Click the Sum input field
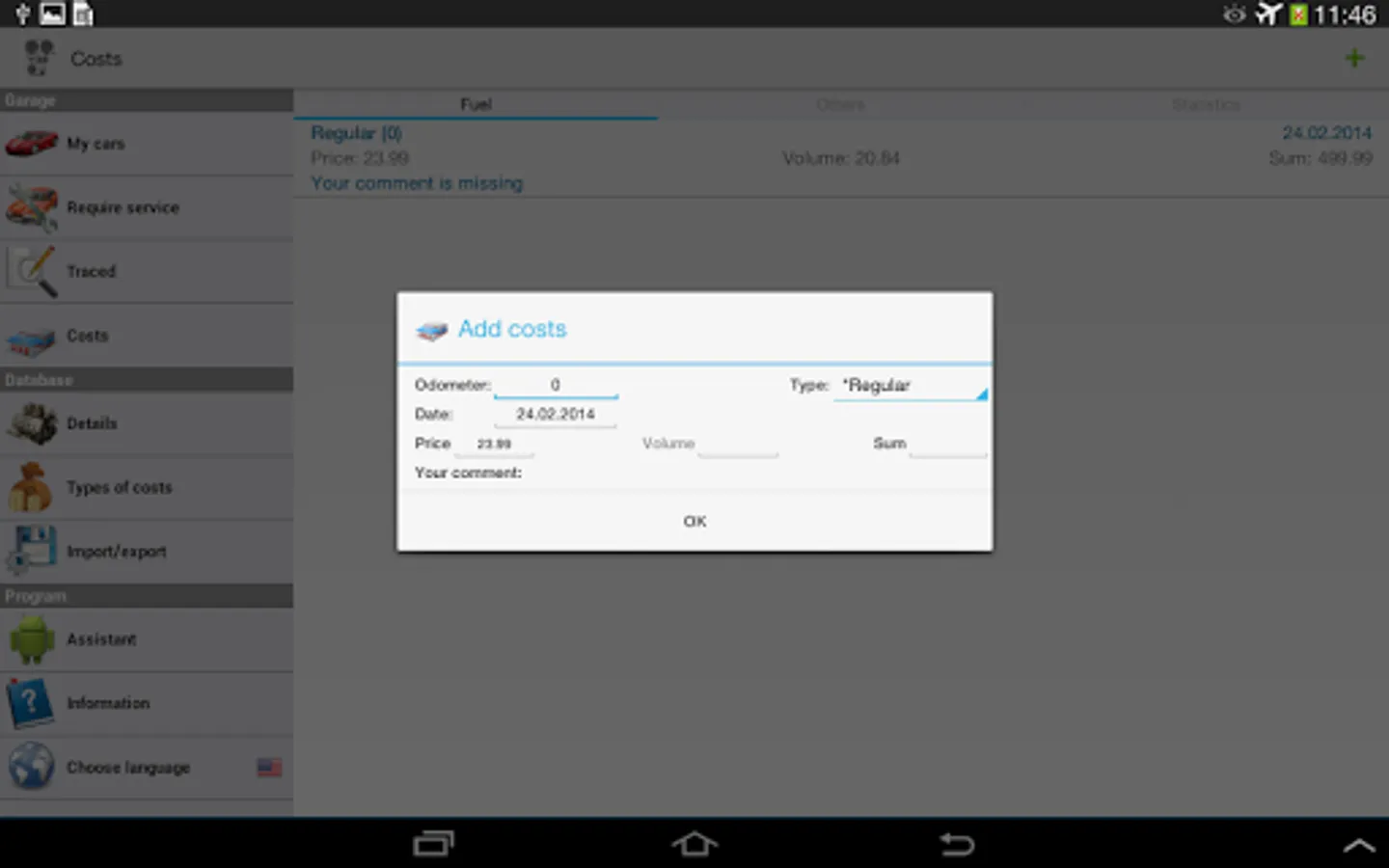1389x868 pixels. 948,444
